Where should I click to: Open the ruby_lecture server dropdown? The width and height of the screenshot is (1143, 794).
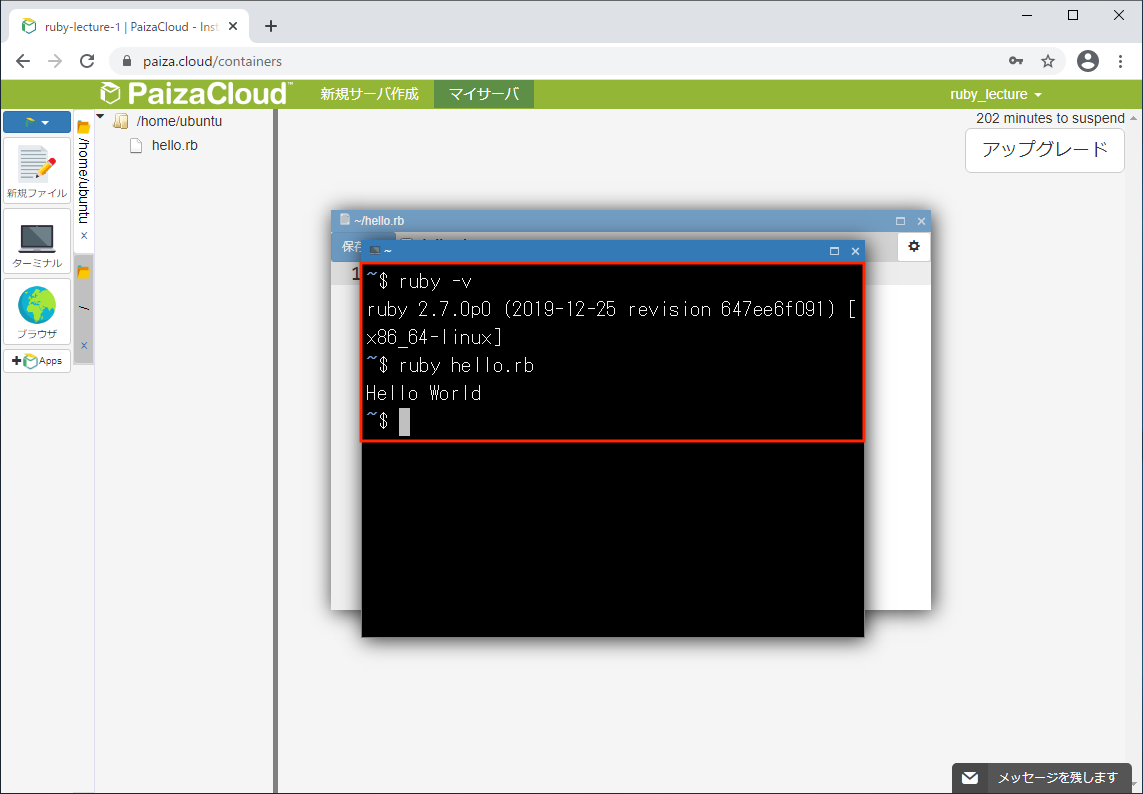tap(995, 94)
